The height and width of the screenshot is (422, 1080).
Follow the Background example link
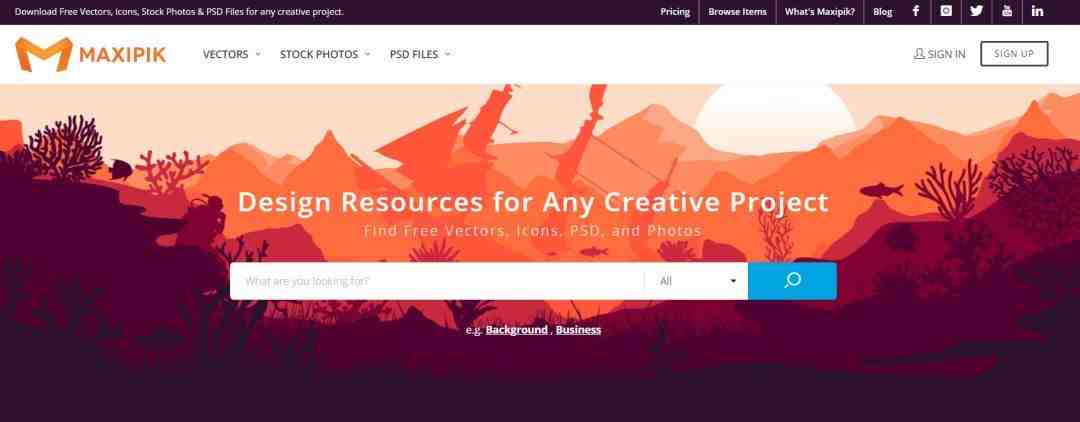(x=517, y=330)
